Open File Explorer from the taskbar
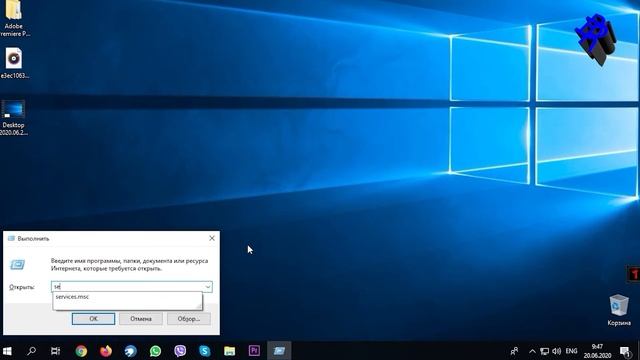 [229, 351]
